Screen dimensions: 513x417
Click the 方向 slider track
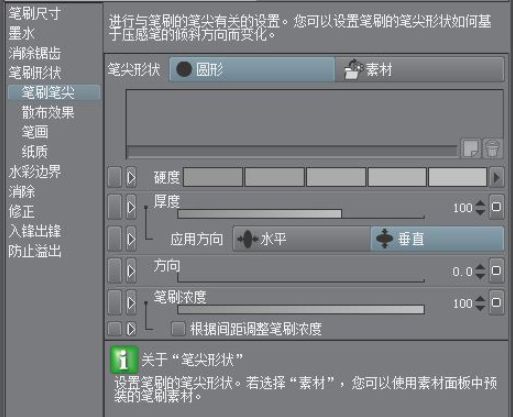coord(301,278)
